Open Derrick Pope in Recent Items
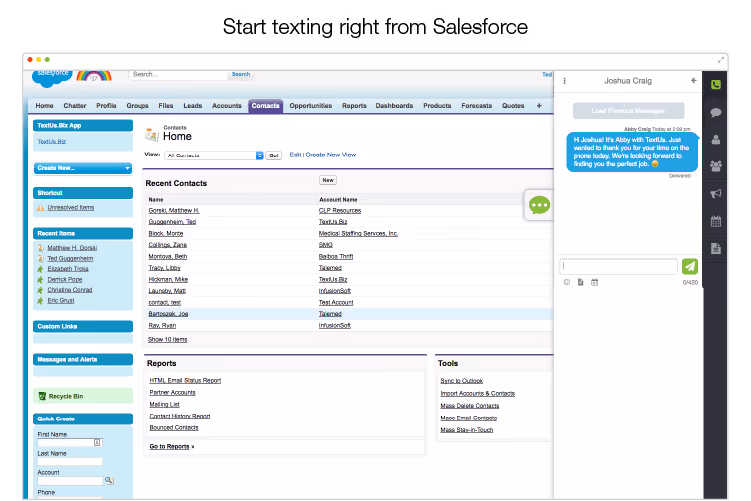This screenshot has width=751, height=501. click(65, 279)
